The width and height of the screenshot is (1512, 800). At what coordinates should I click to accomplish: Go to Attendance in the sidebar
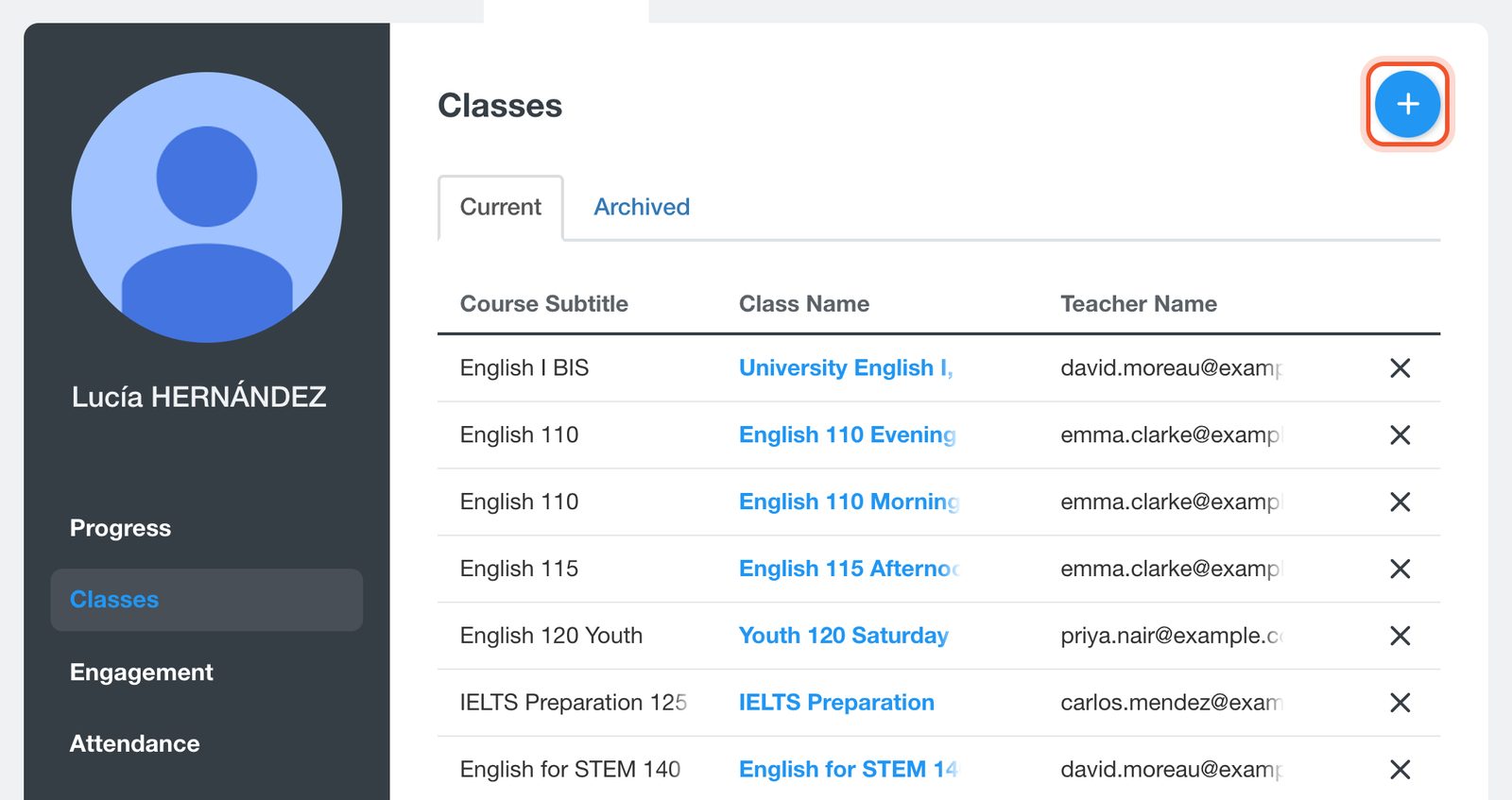coord(134,744)
